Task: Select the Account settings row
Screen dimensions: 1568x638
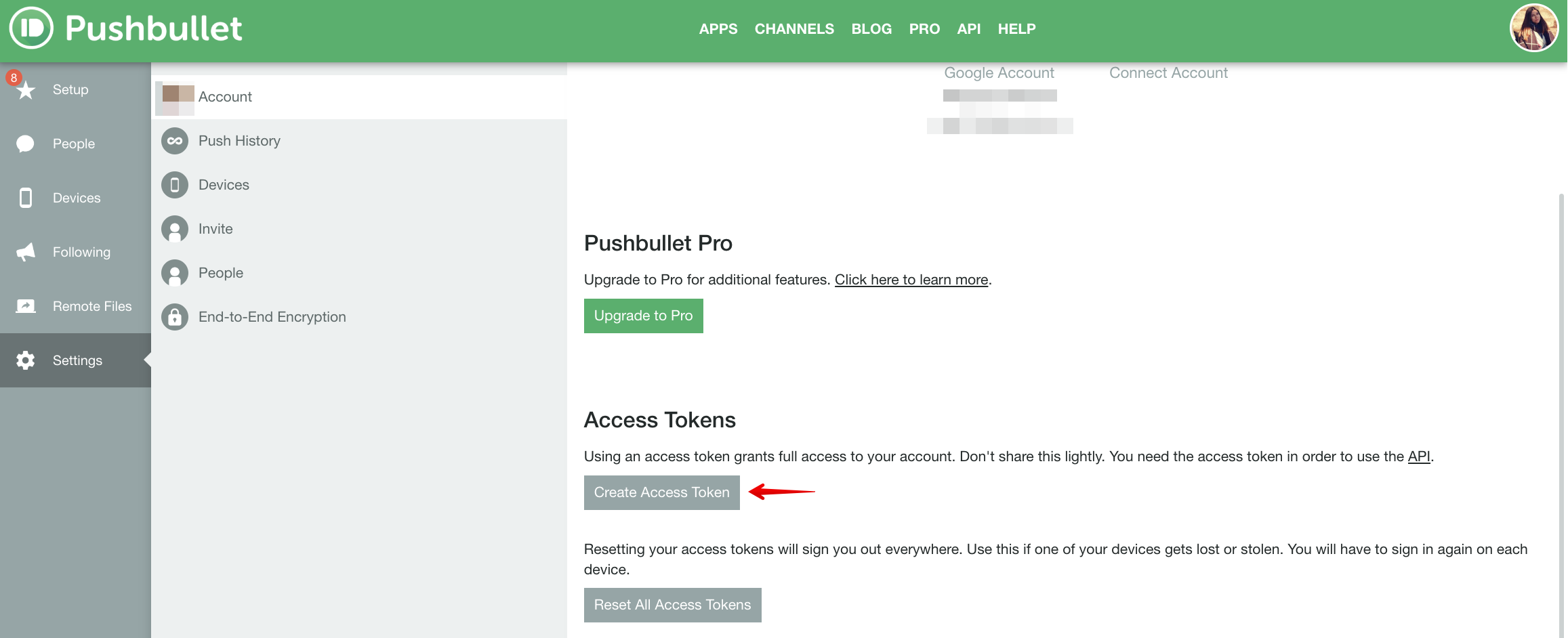Action: pyautogui.click(x=359, y=97)
